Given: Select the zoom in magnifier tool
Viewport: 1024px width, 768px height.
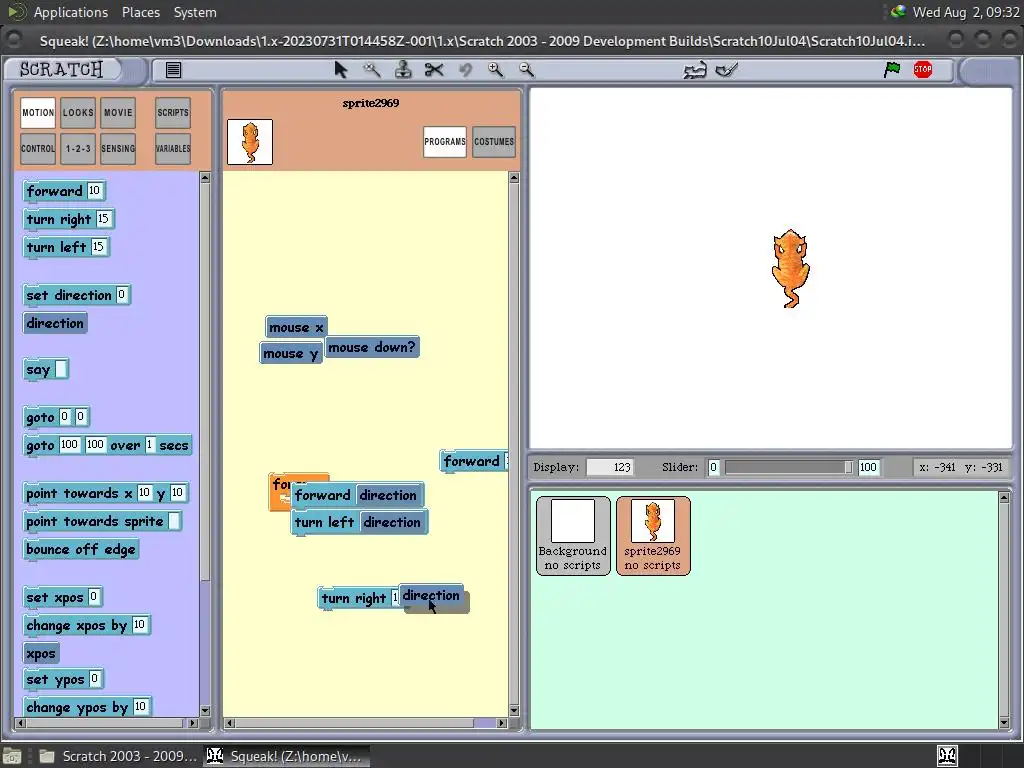Looking at the screenshot, I should (496, 70).
